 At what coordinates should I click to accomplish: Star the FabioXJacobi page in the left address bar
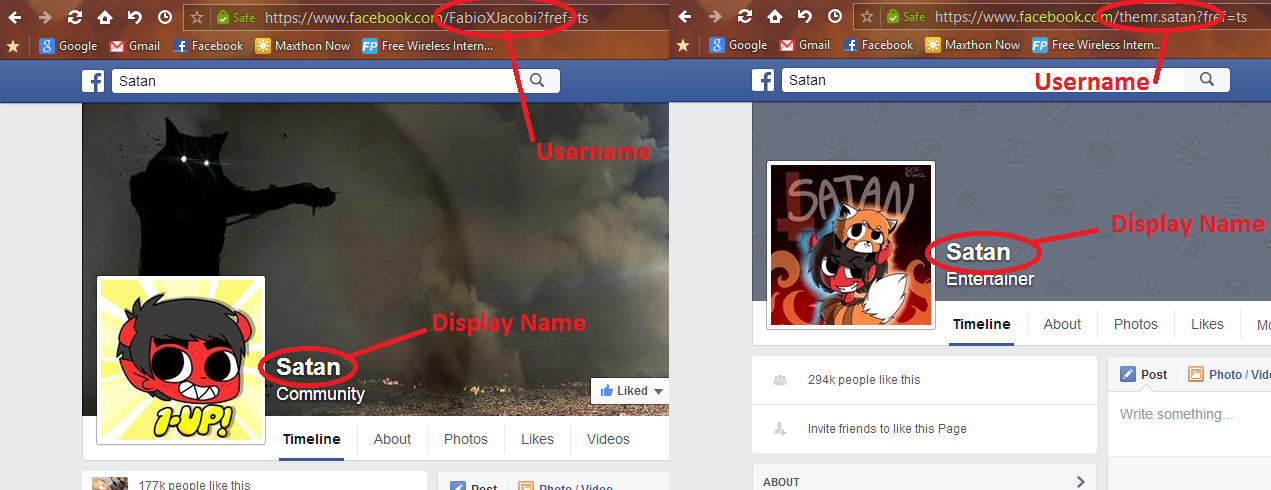197,17
